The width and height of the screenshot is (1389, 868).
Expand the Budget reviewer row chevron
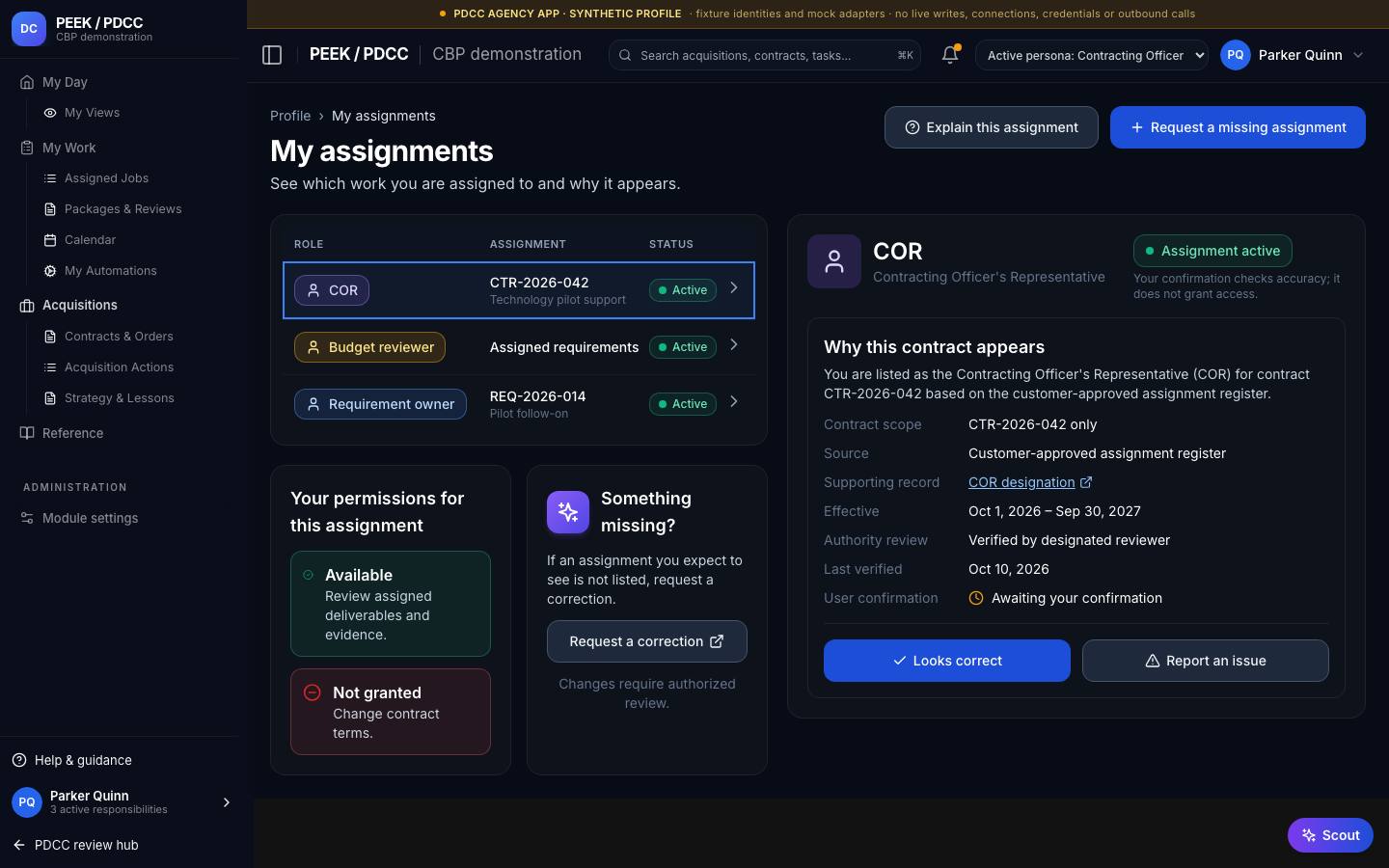point(734,344)
